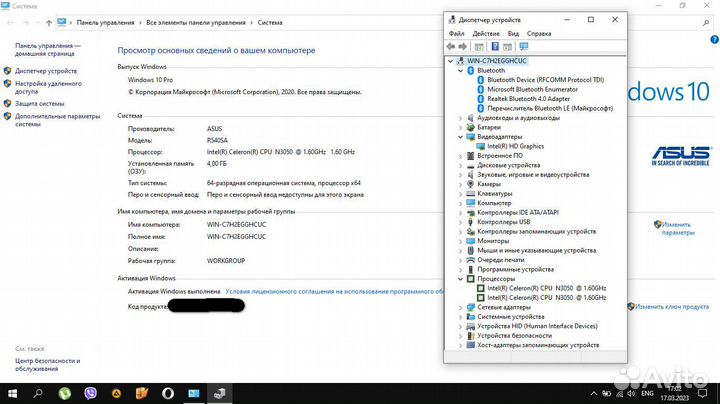
Task: Select Перечислитель Bluetooth LE (Майкрософт)
Action: pyautogui.click(x=550, y=108)
